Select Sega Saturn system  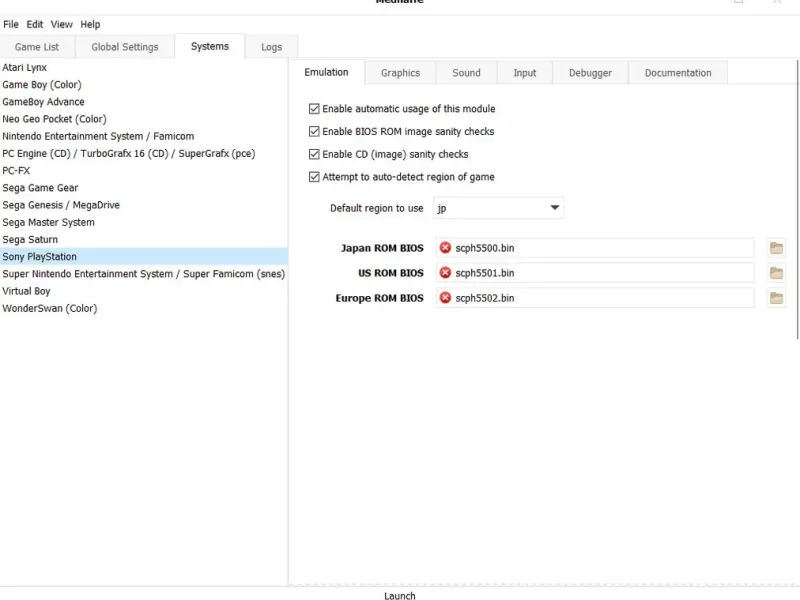144,239
